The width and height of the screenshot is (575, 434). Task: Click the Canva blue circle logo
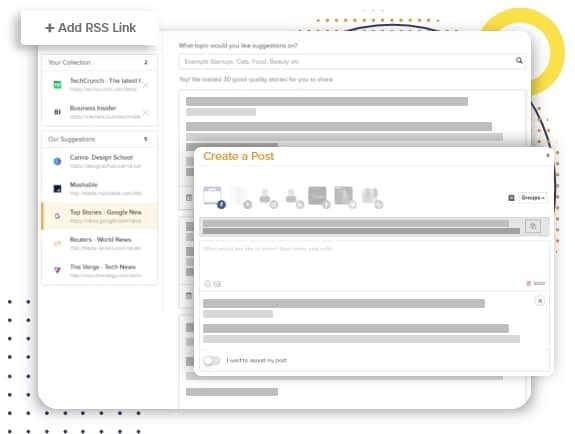pyautogui.click(x=58, y=161)
